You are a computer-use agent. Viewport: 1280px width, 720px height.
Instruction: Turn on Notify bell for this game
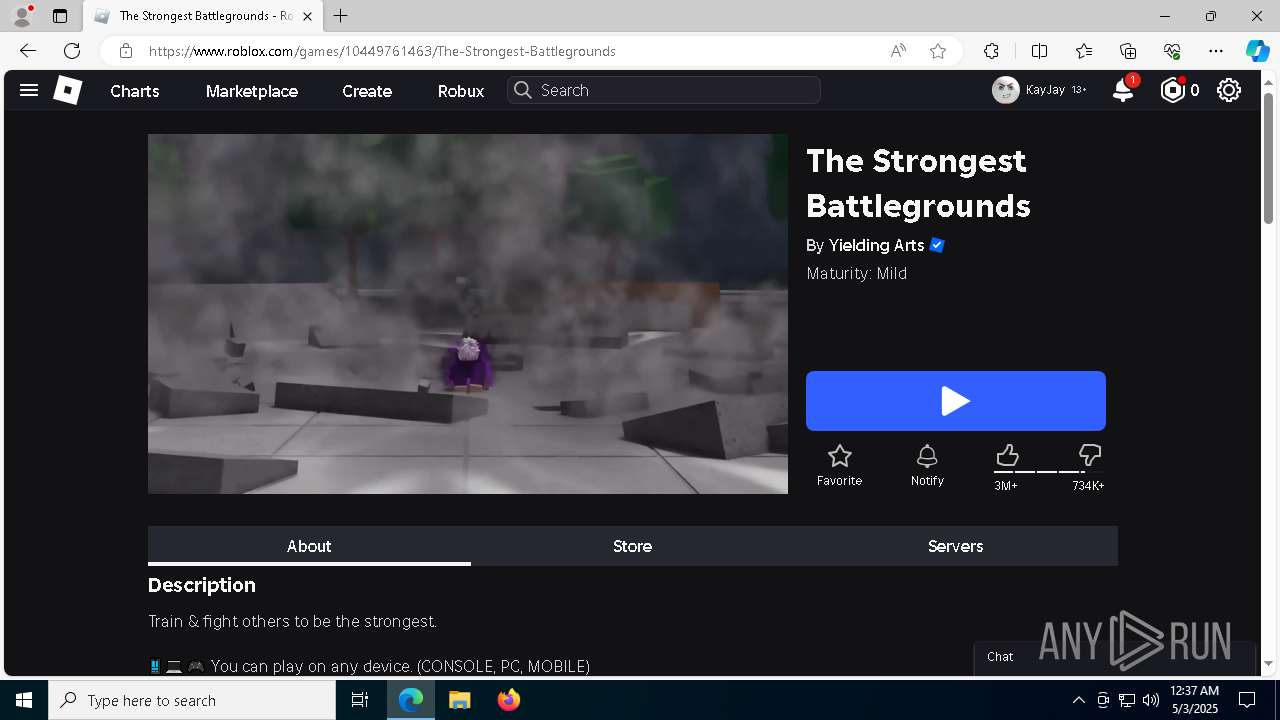pyautogui.click(x=927, y=457)
